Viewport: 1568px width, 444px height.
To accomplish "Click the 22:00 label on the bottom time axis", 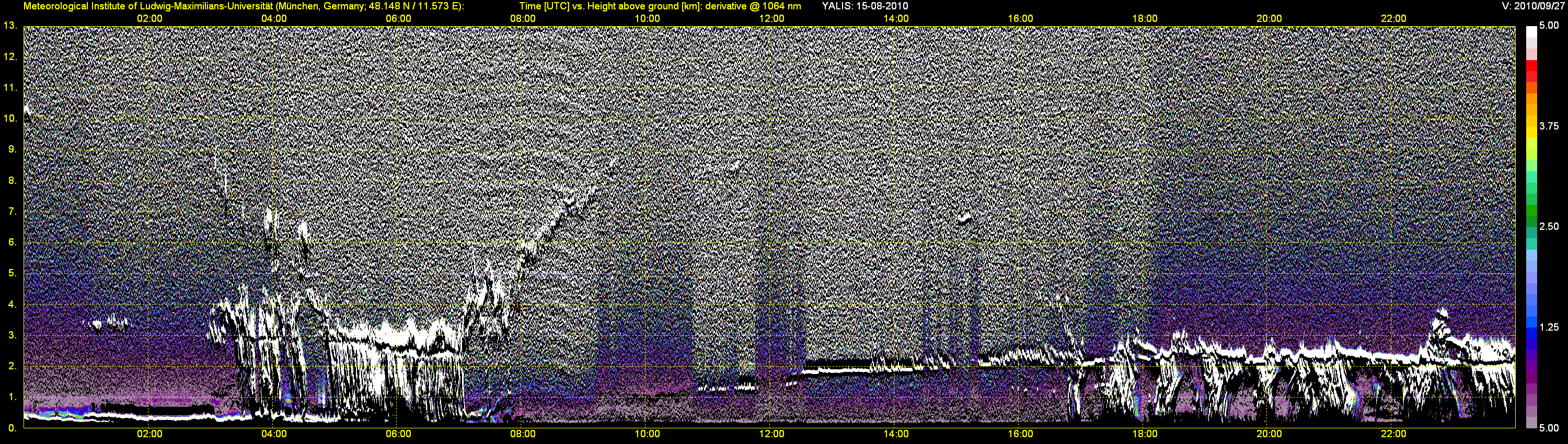I will (1393, 434).
